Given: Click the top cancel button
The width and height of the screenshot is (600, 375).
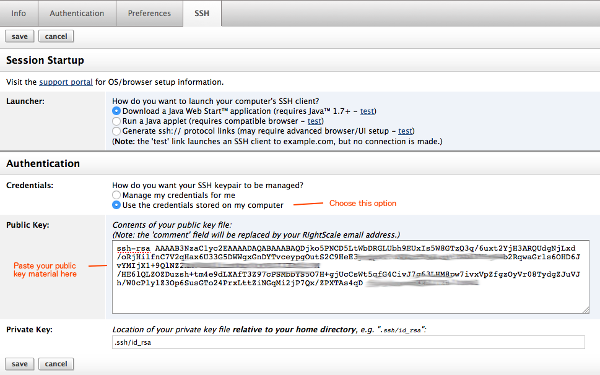Looking at the screenshot, I should click(56, 36).
